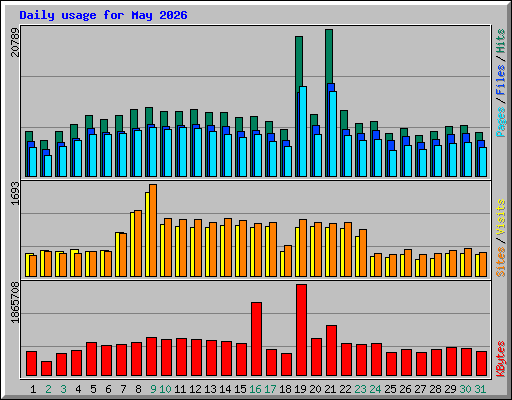The width and height of the screenshot is (512, 400).
Task: Select day 1 on the date axis
Action: click(33, 389)
